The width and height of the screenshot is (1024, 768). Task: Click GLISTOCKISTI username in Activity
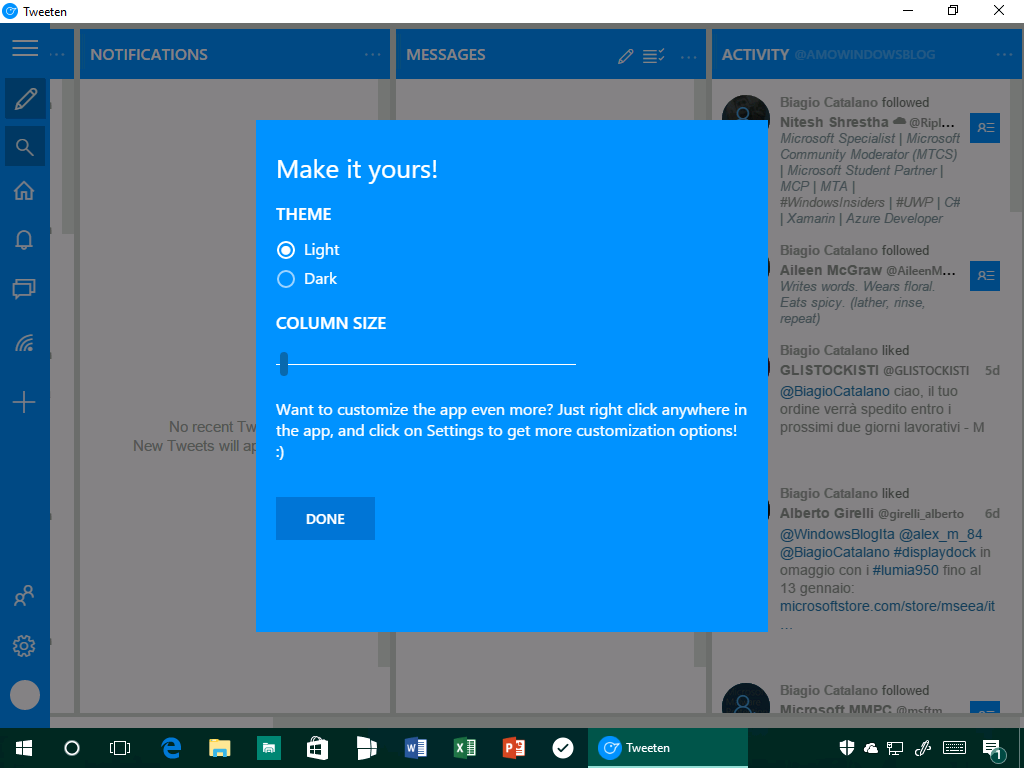(829, 370)
